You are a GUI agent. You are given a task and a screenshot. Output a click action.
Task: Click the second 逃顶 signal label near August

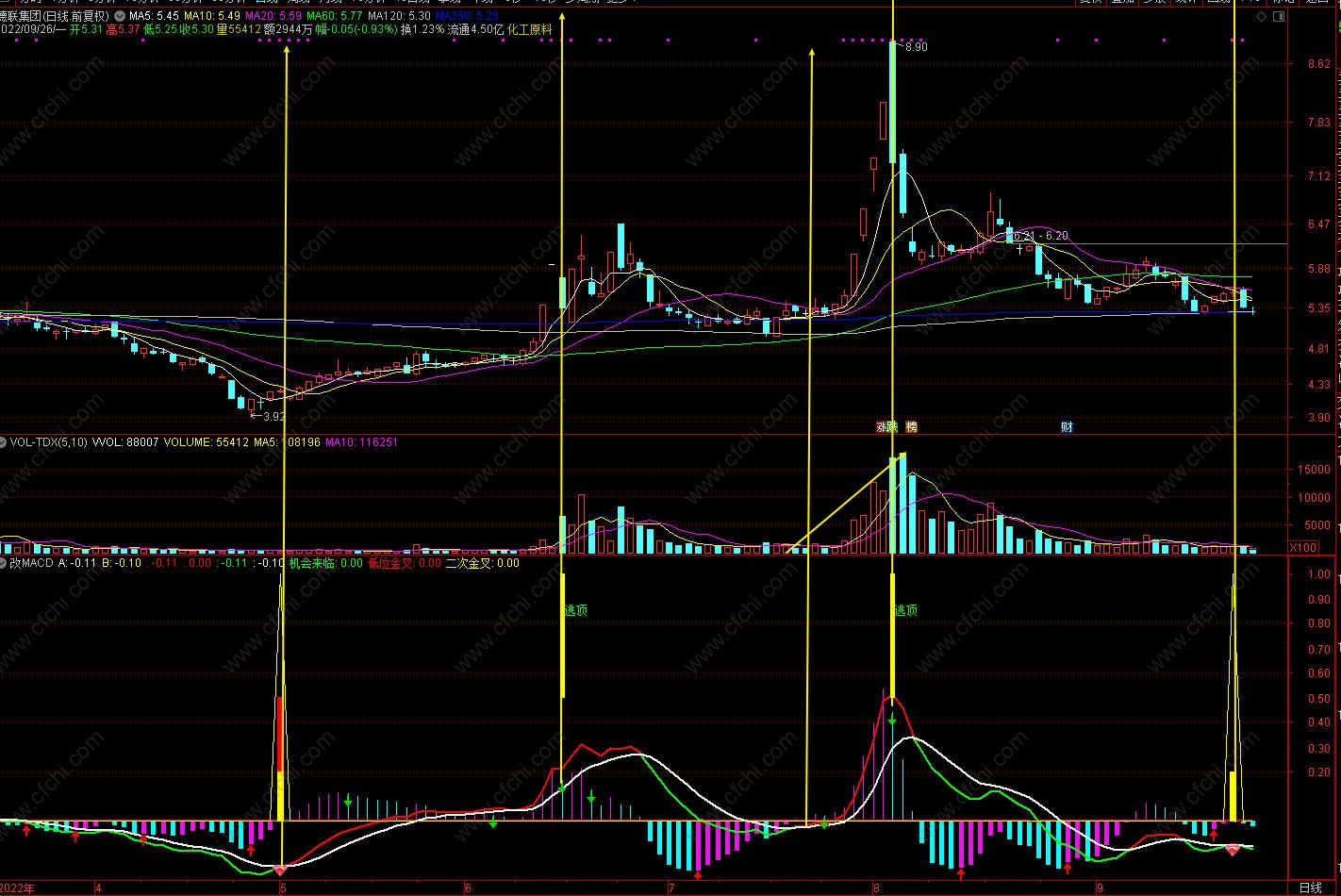(905, 610)
